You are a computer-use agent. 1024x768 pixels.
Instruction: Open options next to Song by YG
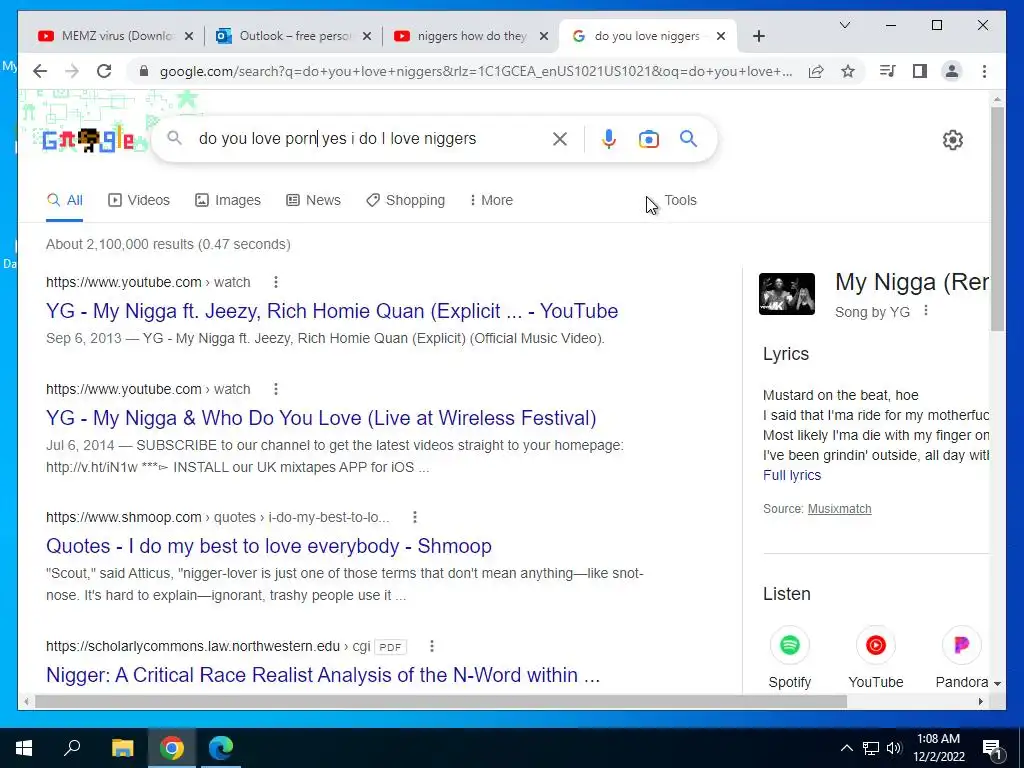(925, 312)
